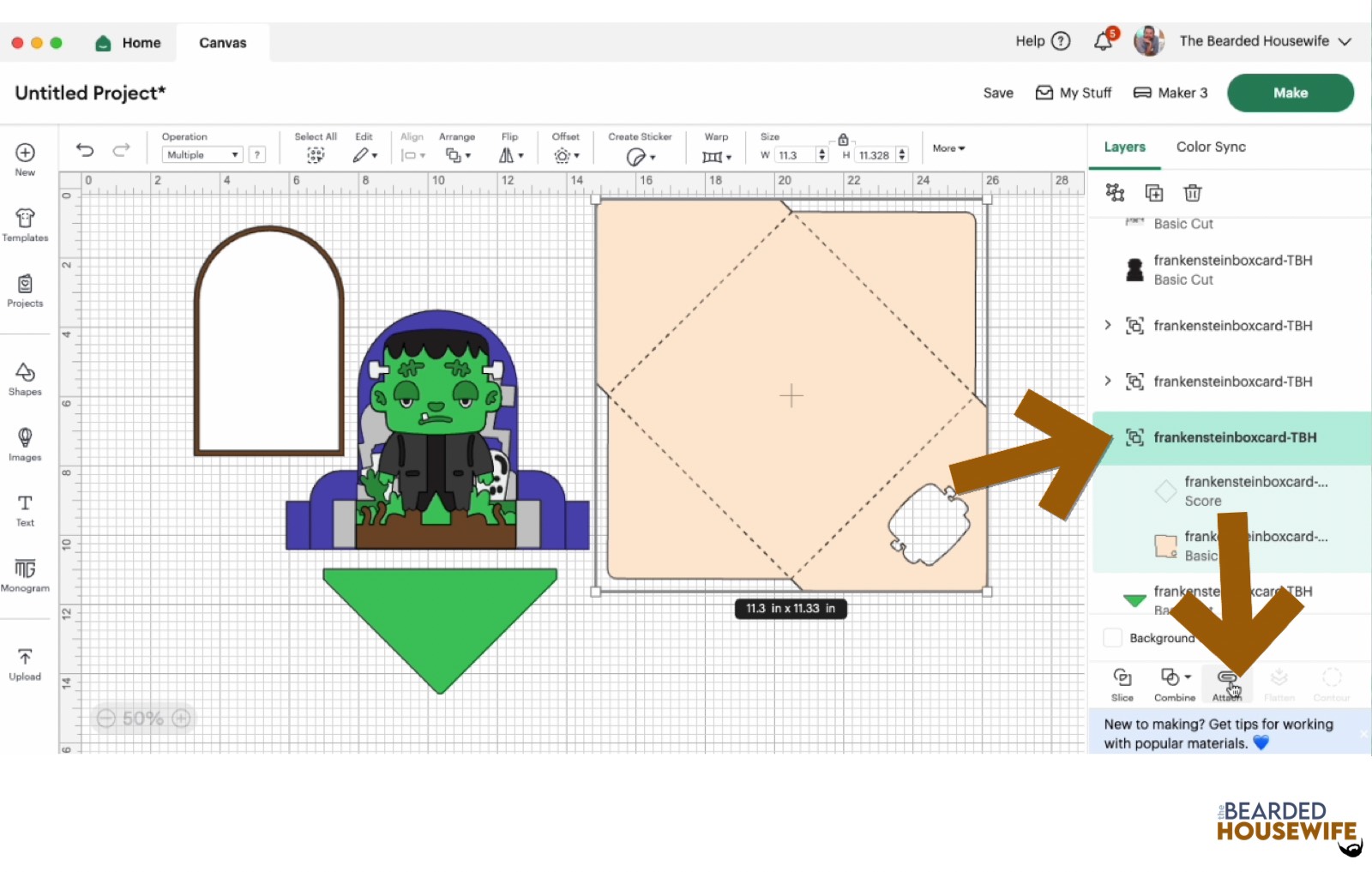
Task: Select the Background layer checkbox
Action: [1112, 638]
